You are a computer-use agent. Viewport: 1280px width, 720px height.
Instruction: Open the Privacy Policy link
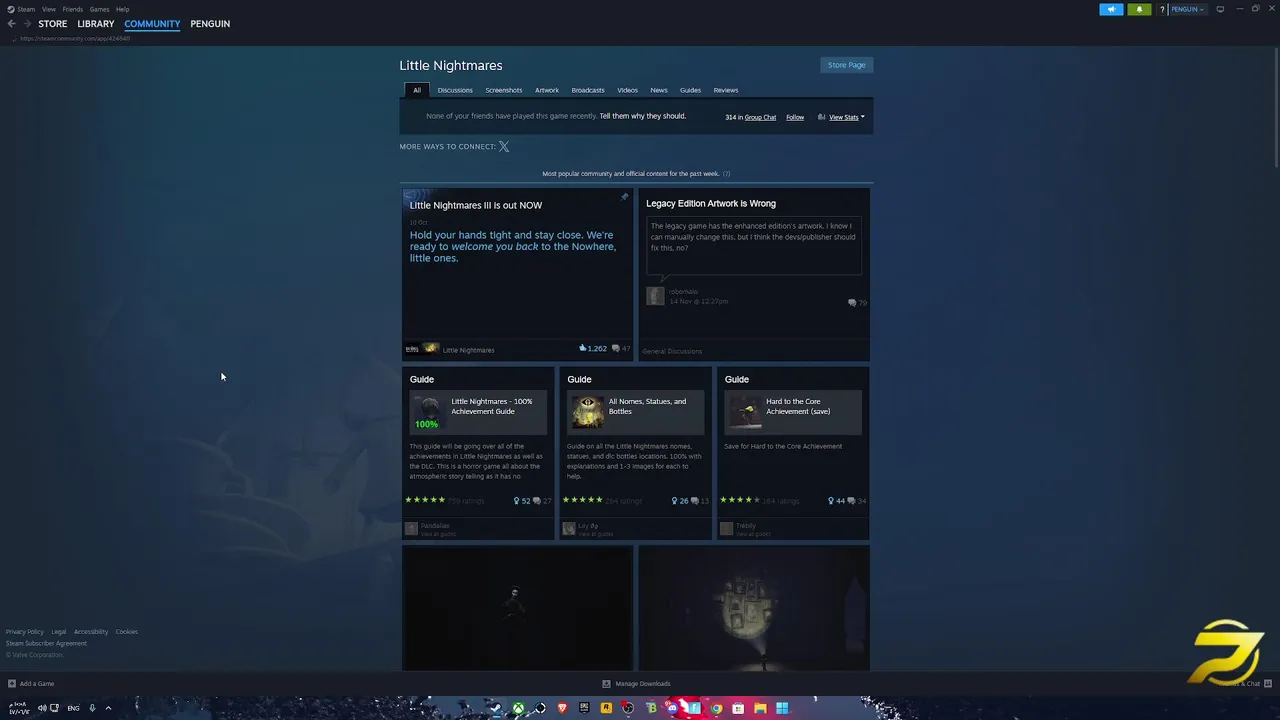click(25, 632)
